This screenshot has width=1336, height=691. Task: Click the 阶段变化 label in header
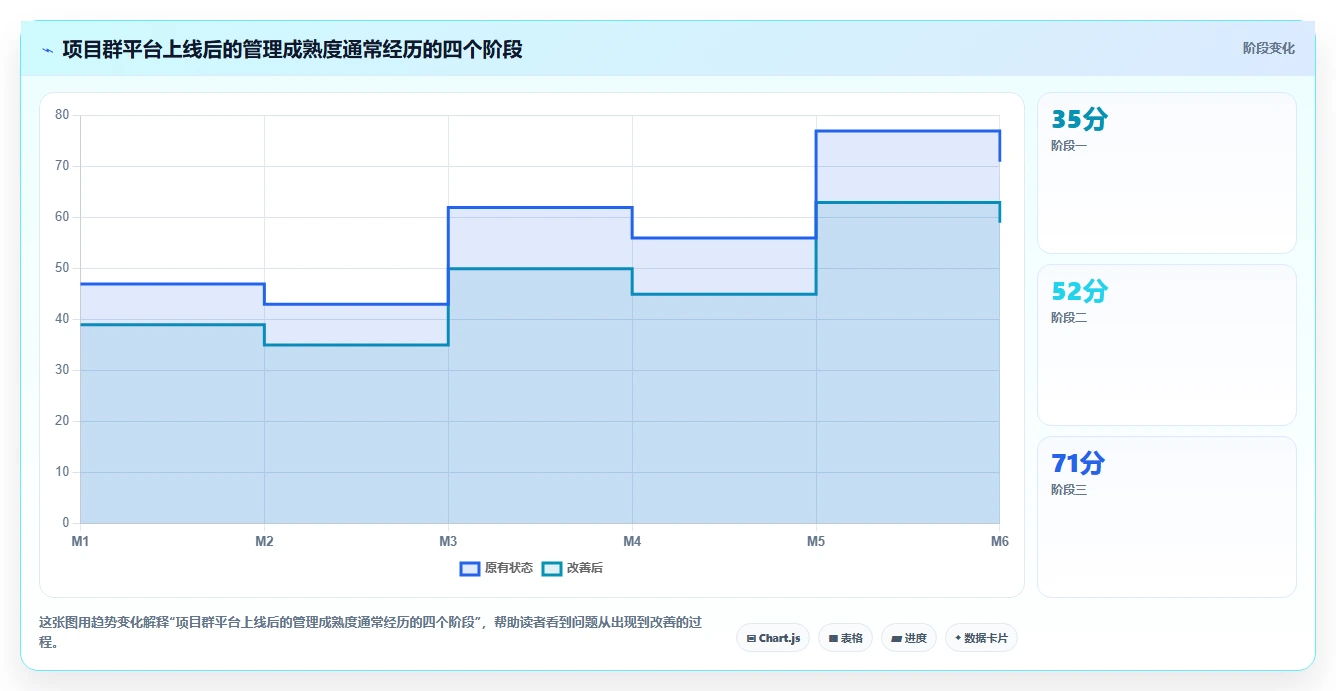click(x=1268, y=48)
